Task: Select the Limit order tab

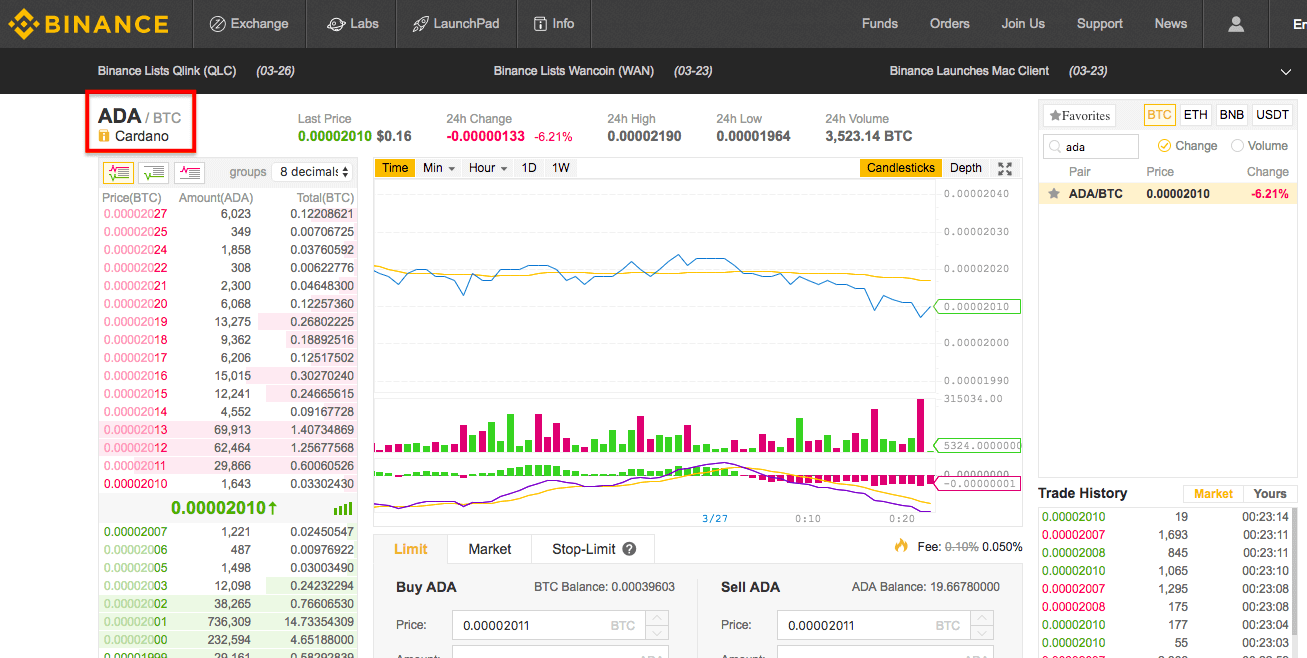Action: [x=410, y=549]
